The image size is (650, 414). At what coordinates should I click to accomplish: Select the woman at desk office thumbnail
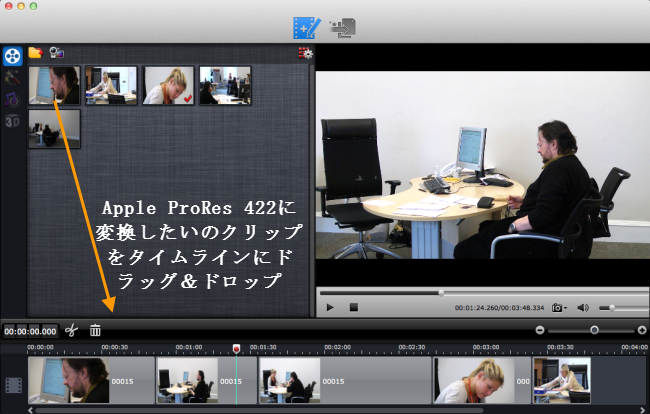[111, 85]
